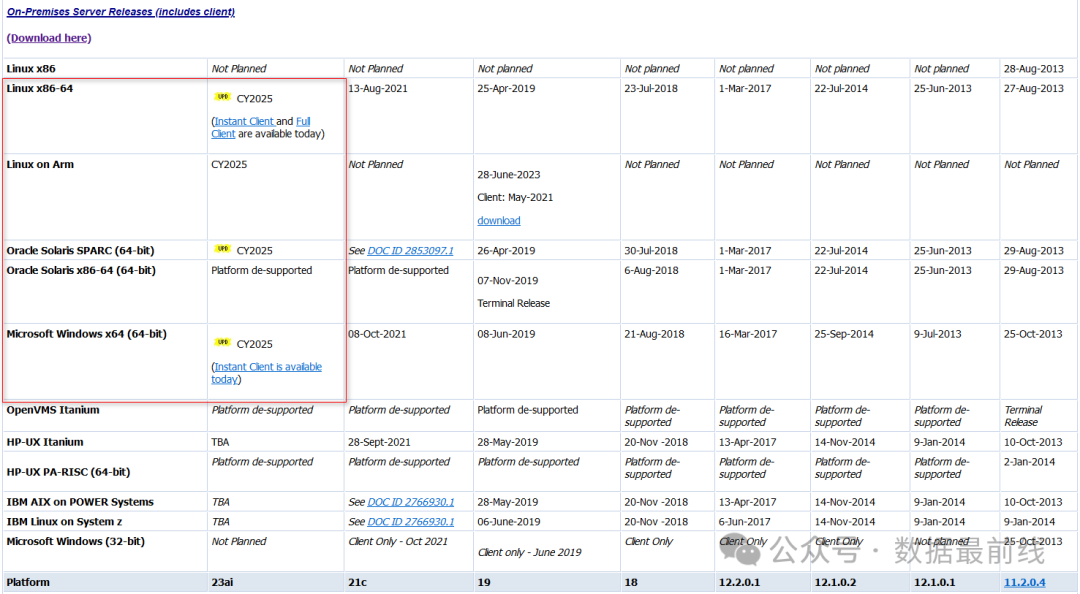Select 'IBM AIX on POWER Systems' row header
Image resolution: width=1080 pixels, height=594 pixels.
coord(80,502)
